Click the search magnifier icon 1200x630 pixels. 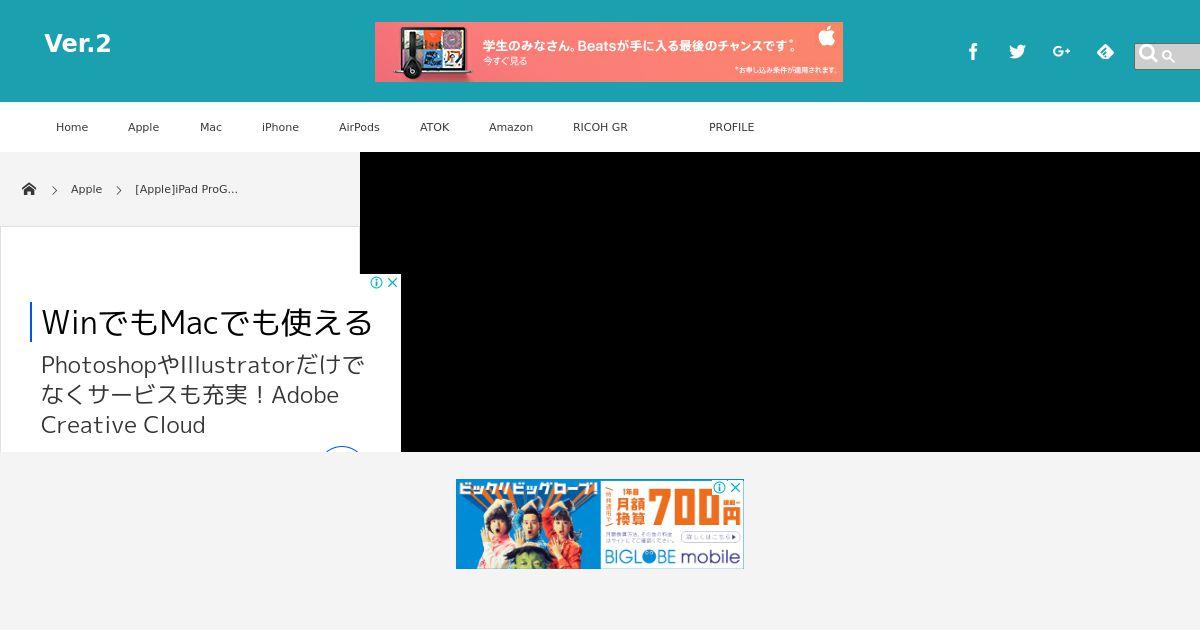click(1148, 54)
